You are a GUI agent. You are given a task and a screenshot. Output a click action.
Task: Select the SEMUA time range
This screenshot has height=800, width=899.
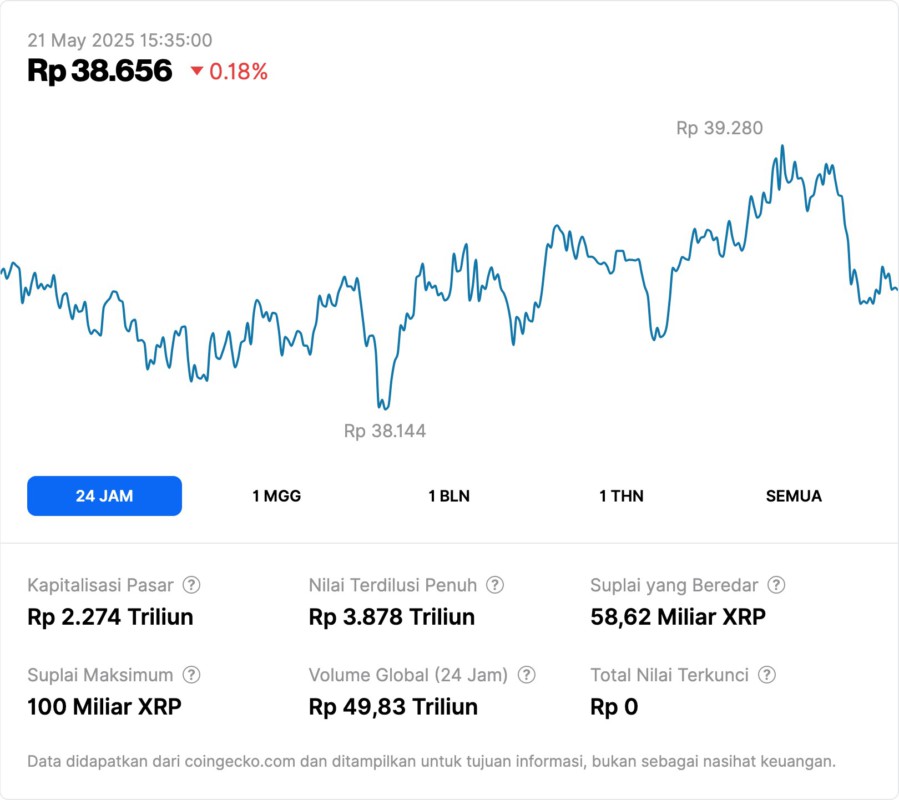794,496
